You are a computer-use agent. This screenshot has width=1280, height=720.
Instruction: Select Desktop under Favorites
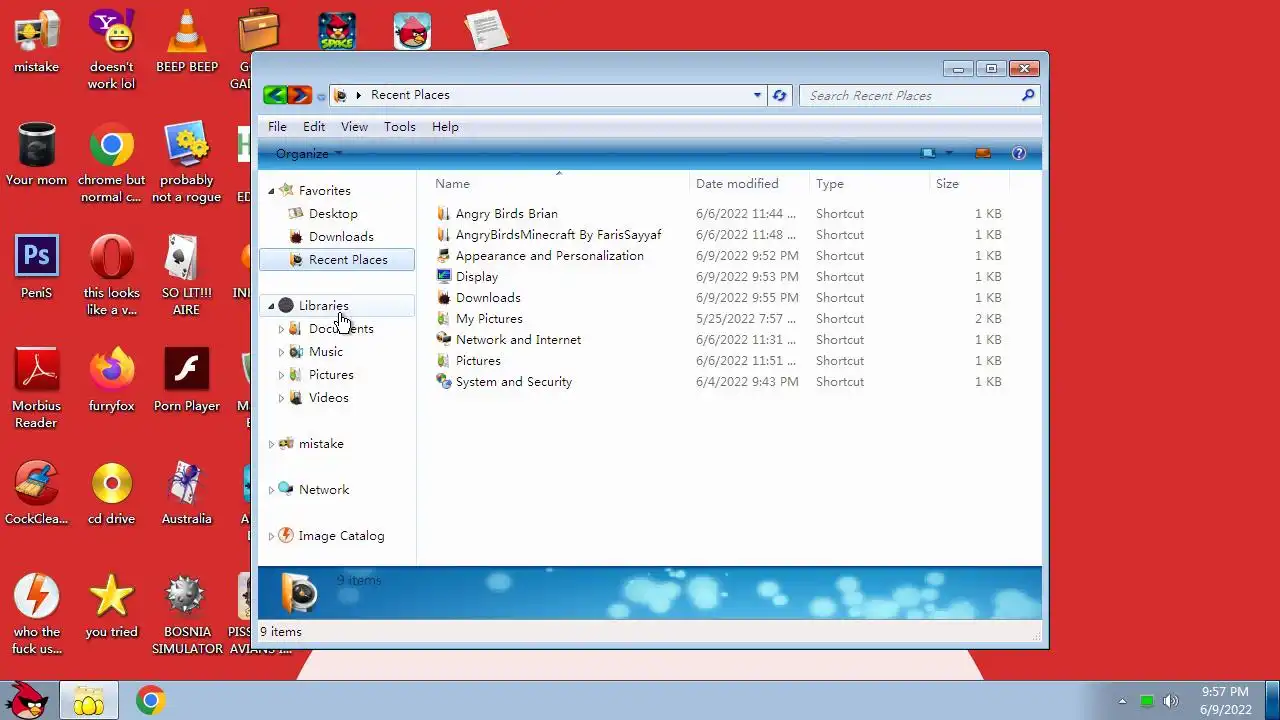click(333, 214)
